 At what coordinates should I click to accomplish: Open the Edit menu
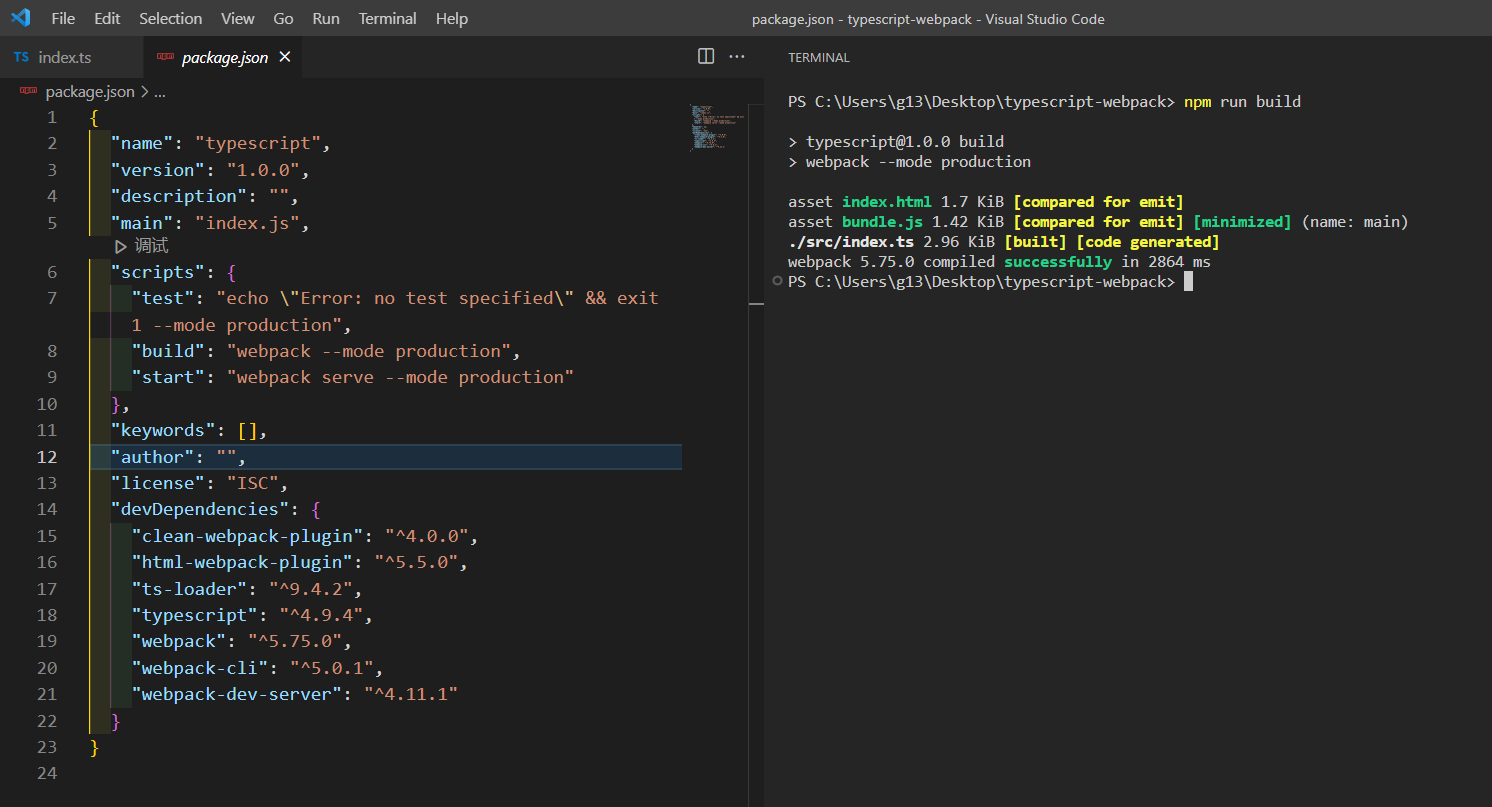coord(107,19)
